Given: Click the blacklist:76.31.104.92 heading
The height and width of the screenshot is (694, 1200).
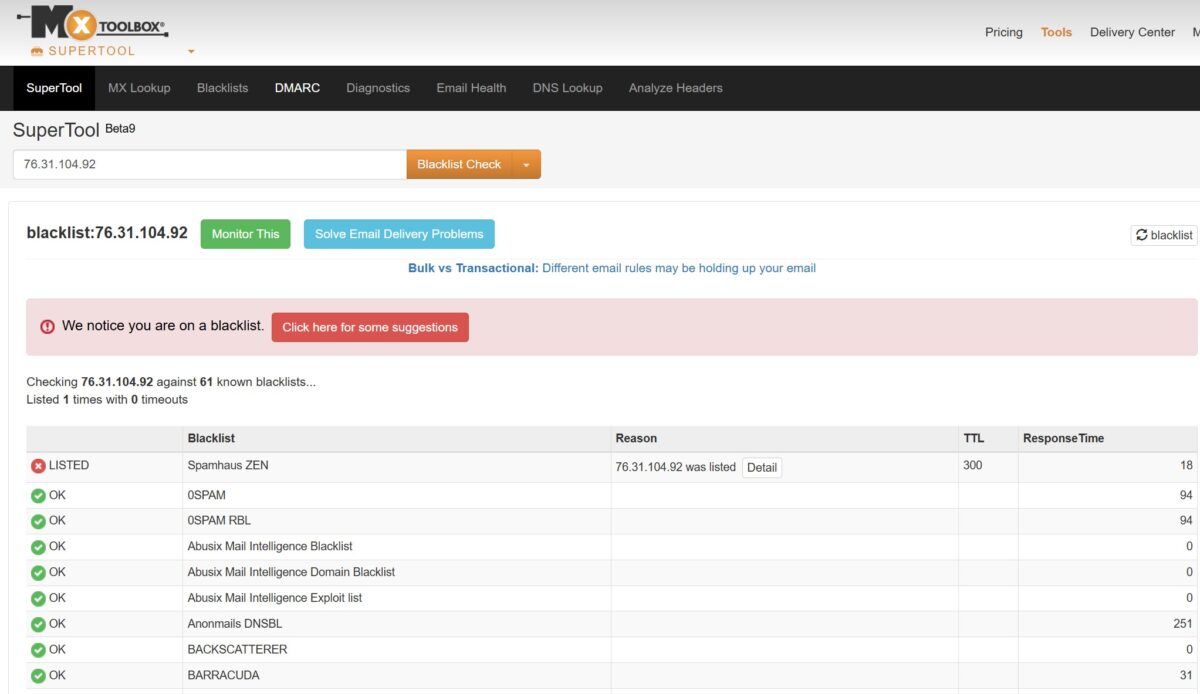Looking at the screenshot, I should (x=107, y=233).
